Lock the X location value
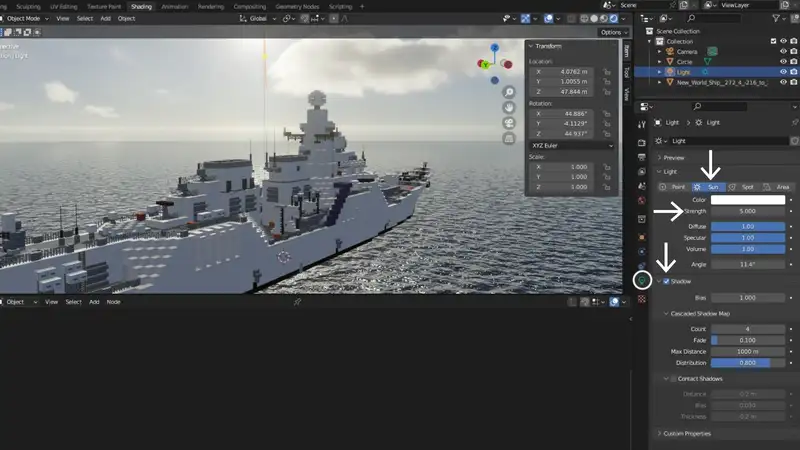The height and width of the screenshot is (450, 800). 607,72
